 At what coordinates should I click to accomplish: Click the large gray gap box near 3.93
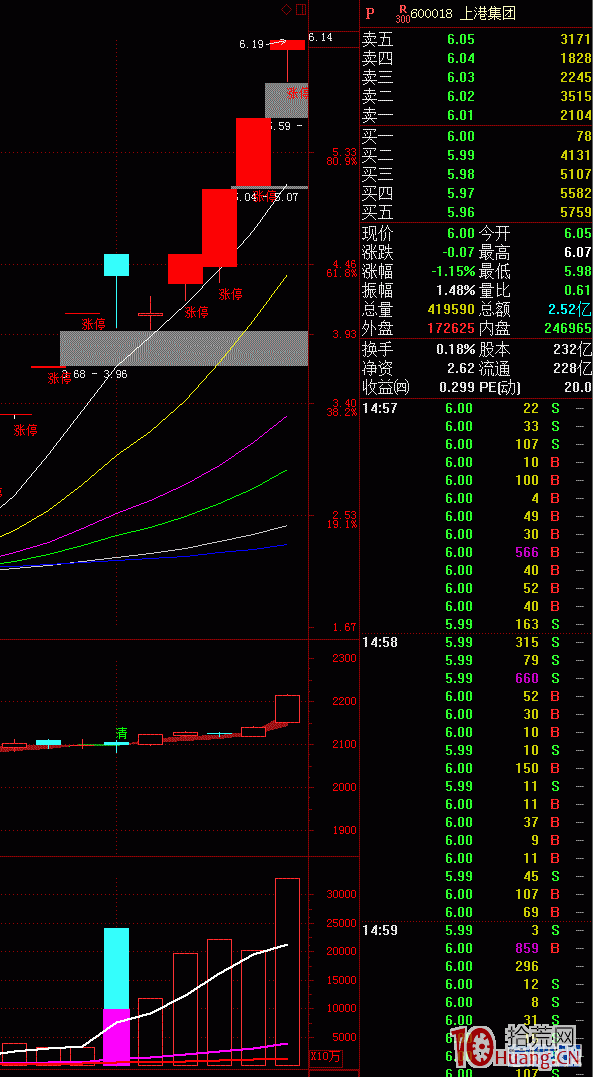click(183, 348)
